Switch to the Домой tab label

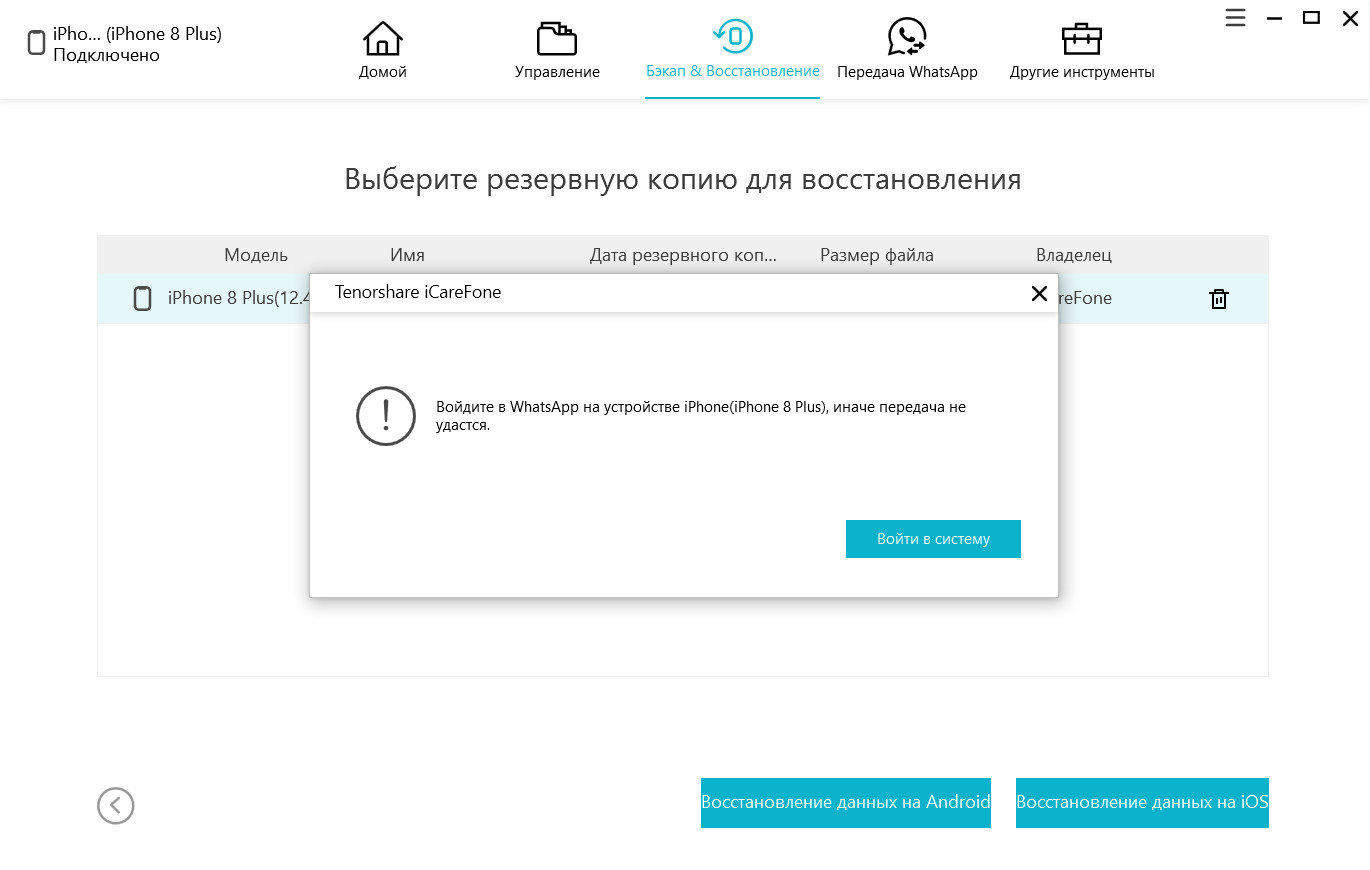(383, 72)
